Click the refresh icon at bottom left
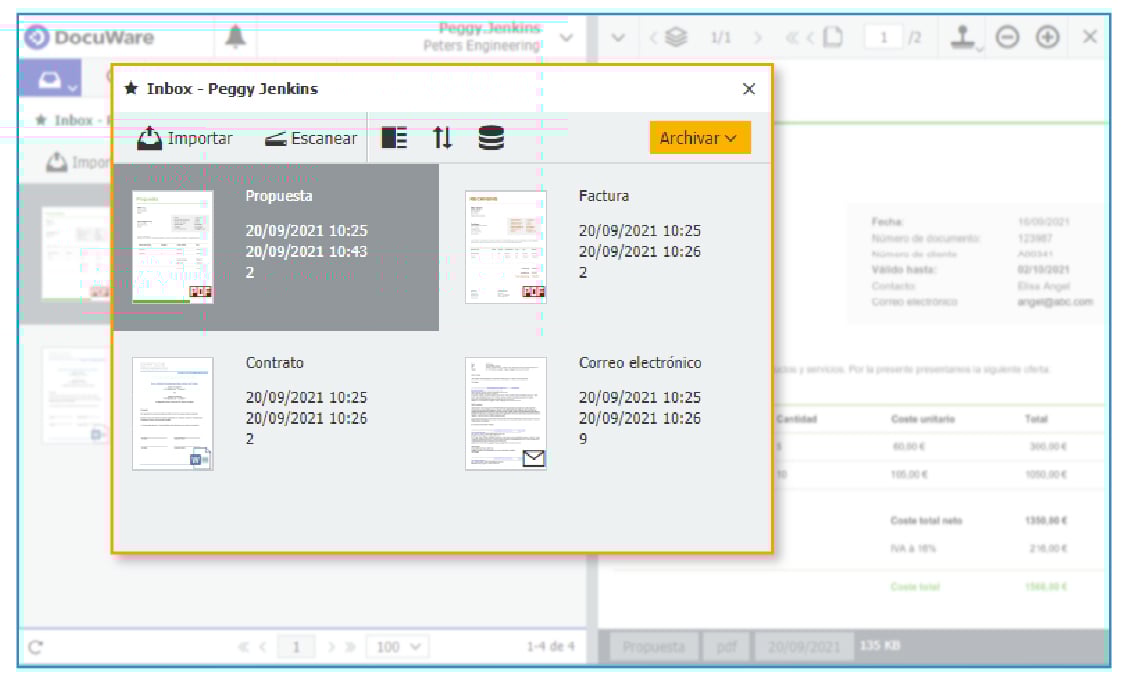The image size is (1129, 684). tap(36, 647)
